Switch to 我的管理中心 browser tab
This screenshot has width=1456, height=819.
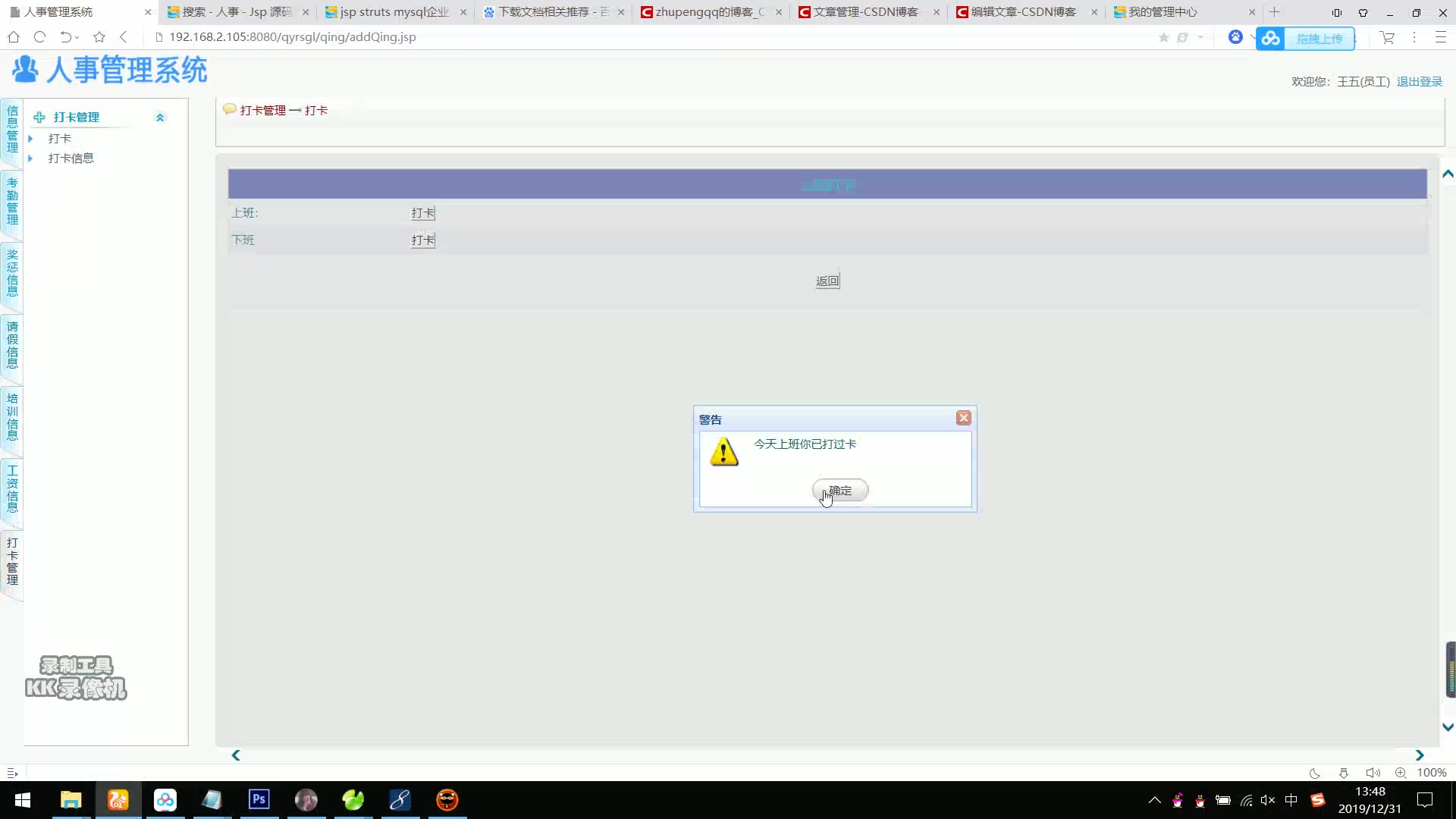[x=1183, y=12]
